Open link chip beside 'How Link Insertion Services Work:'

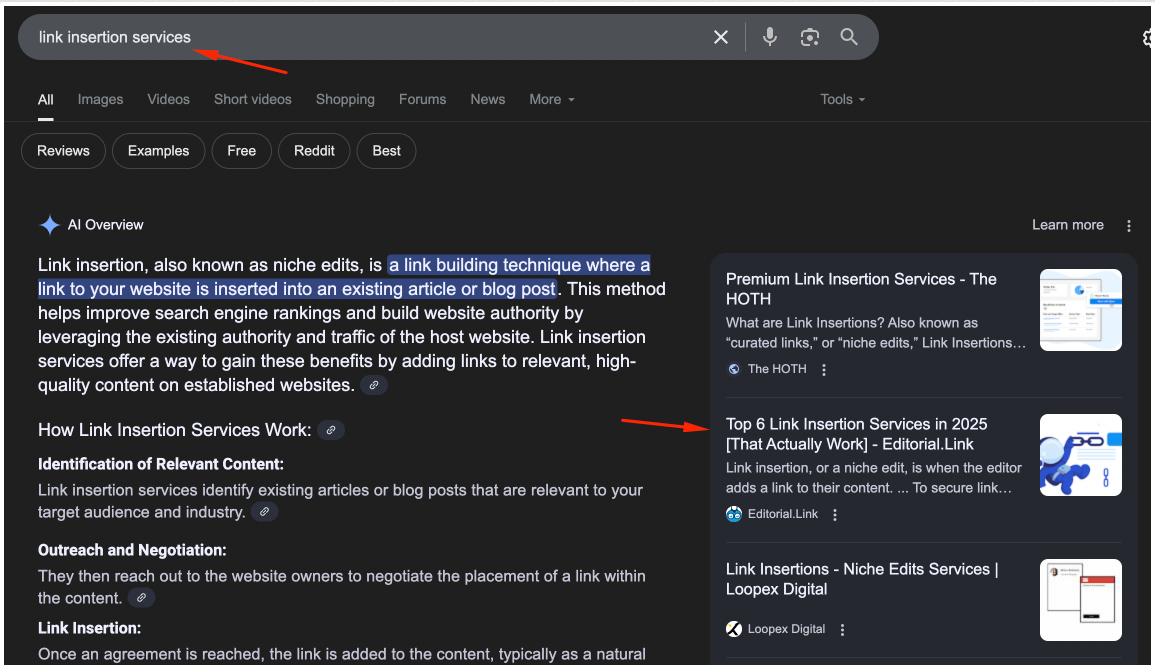[331, 430]
